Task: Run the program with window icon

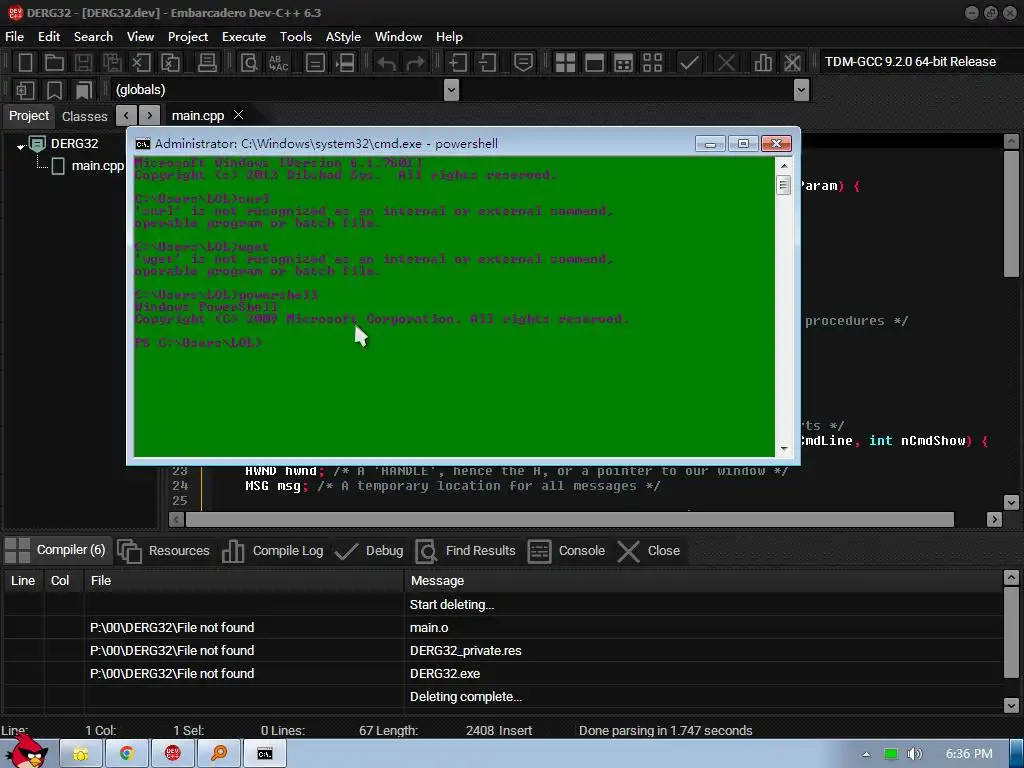Action: [x=594, y=63]
